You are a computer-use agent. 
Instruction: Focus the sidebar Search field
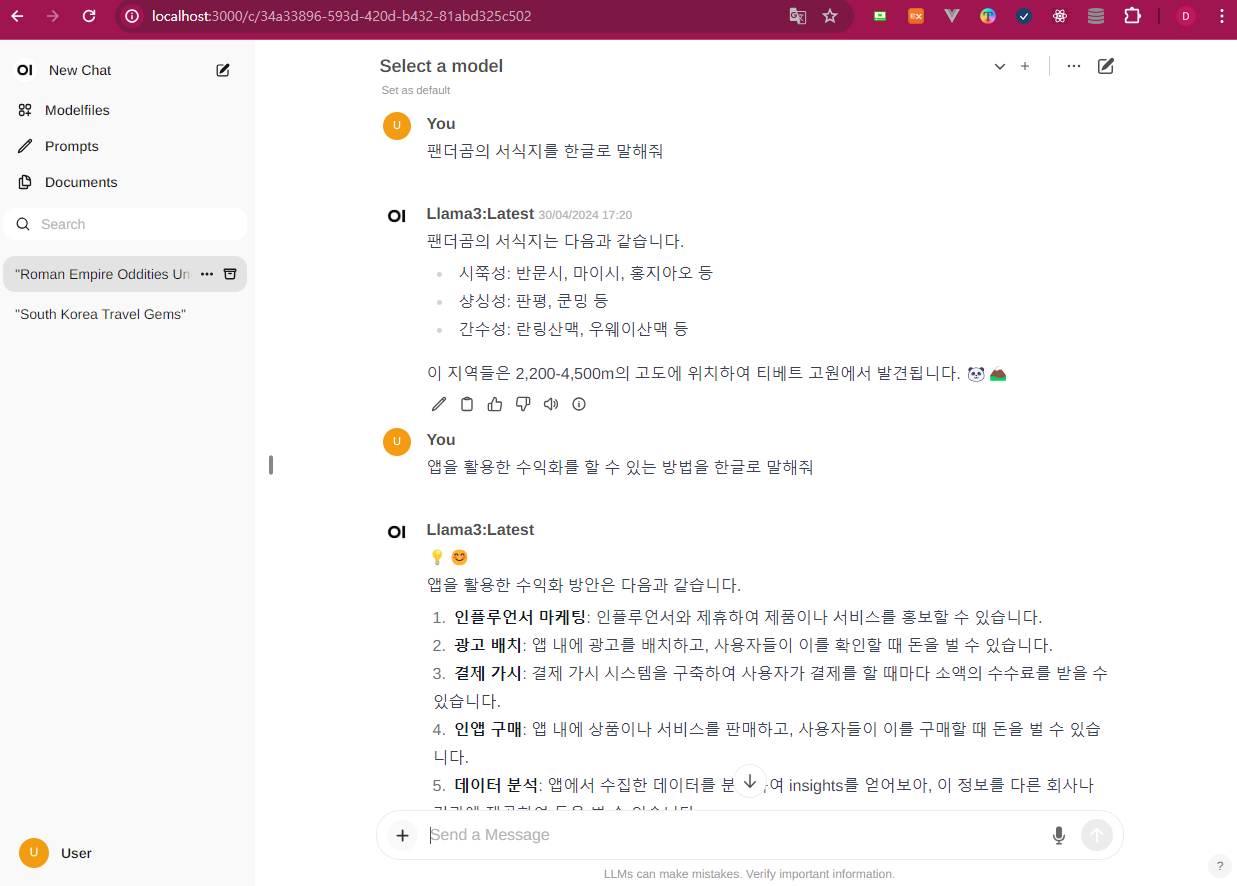coord(125,224)
